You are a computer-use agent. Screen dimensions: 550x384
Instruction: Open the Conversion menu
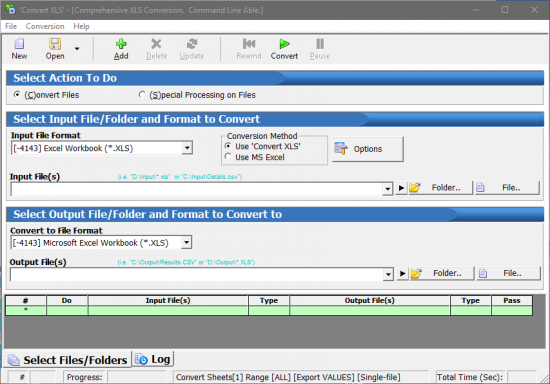[45, 26]
